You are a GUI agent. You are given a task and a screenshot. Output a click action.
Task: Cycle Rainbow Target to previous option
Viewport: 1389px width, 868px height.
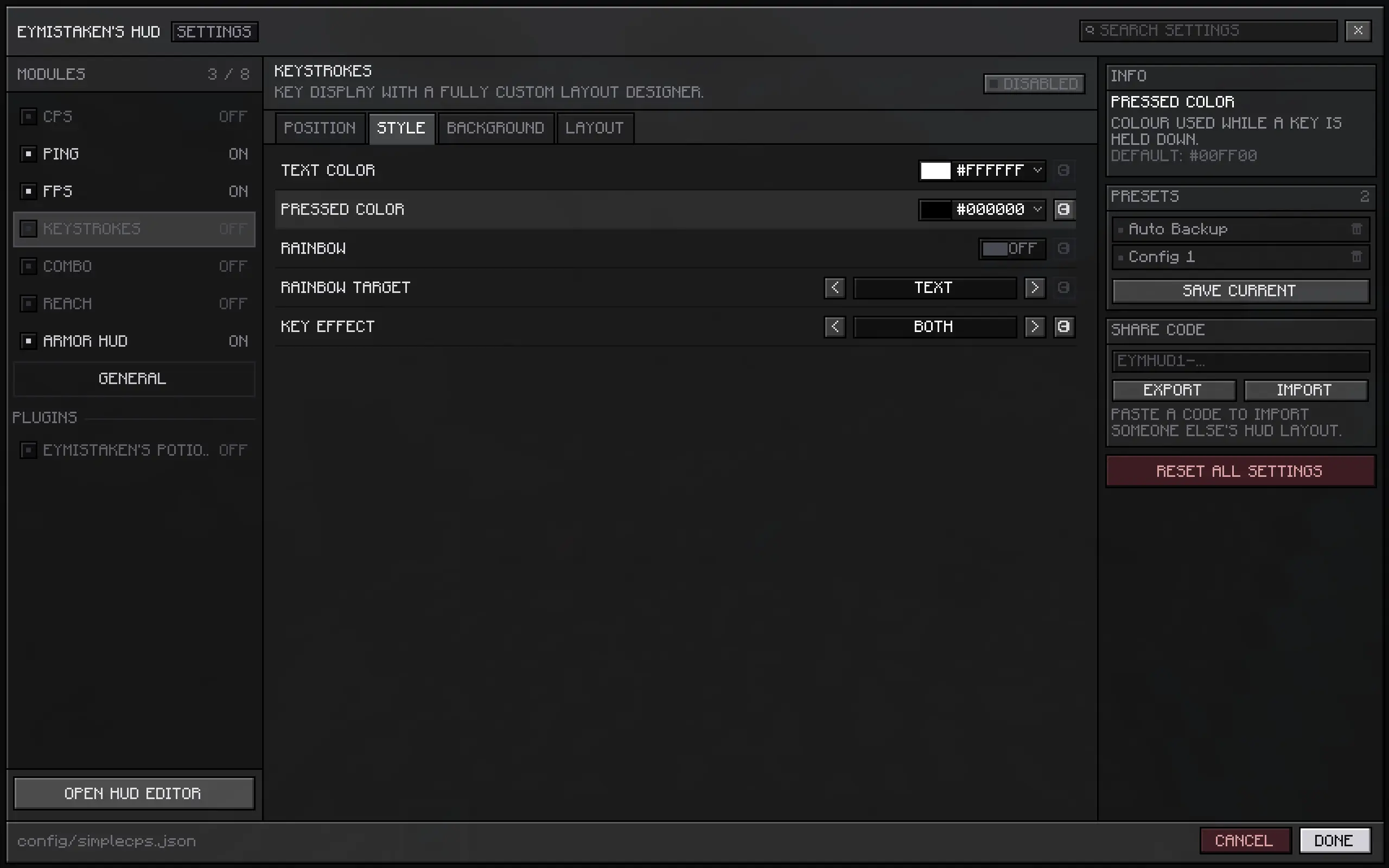click(x=834, y=288)
